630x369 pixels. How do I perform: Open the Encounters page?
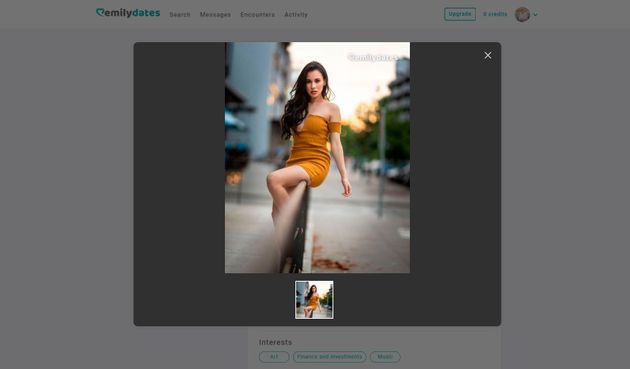pos(258,14)
